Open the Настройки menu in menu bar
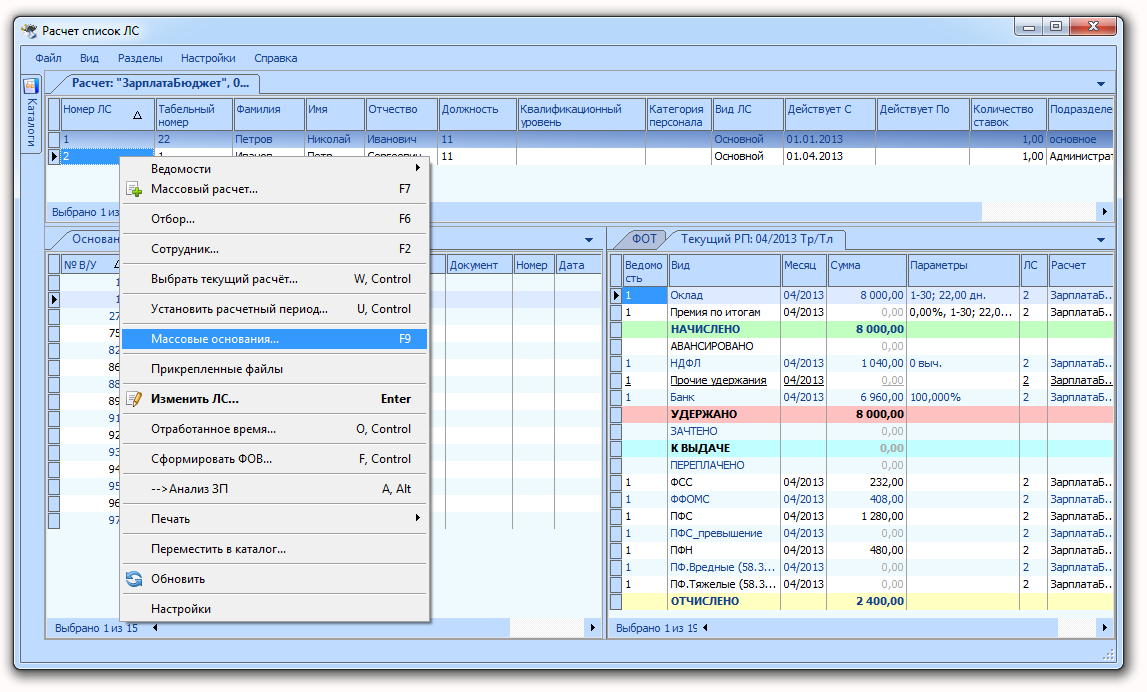 click(x=208, y=59)
